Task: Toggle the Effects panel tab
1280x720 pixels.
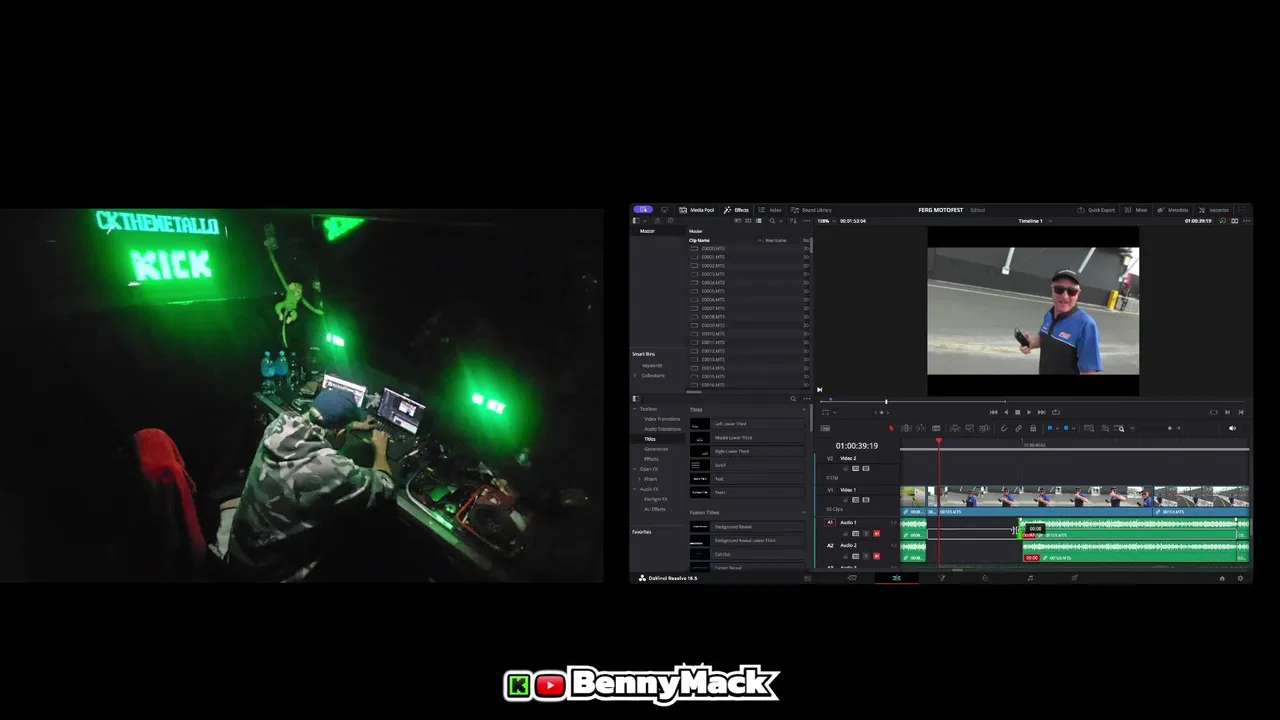Action: click(x=737, y=210)
